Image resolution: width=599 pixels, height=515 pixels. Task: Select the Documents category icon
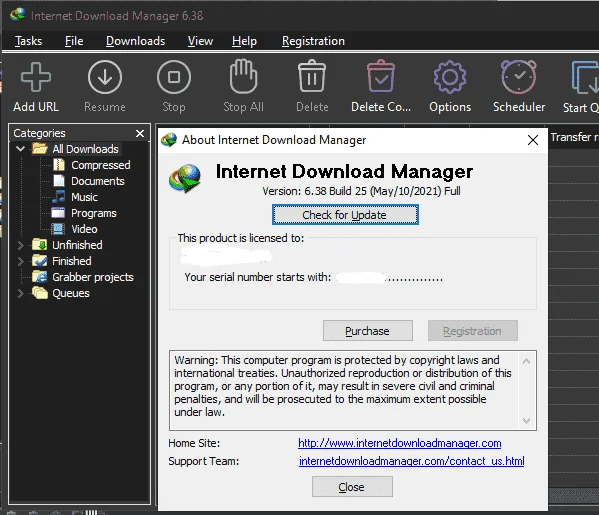[x=59, y=181]
